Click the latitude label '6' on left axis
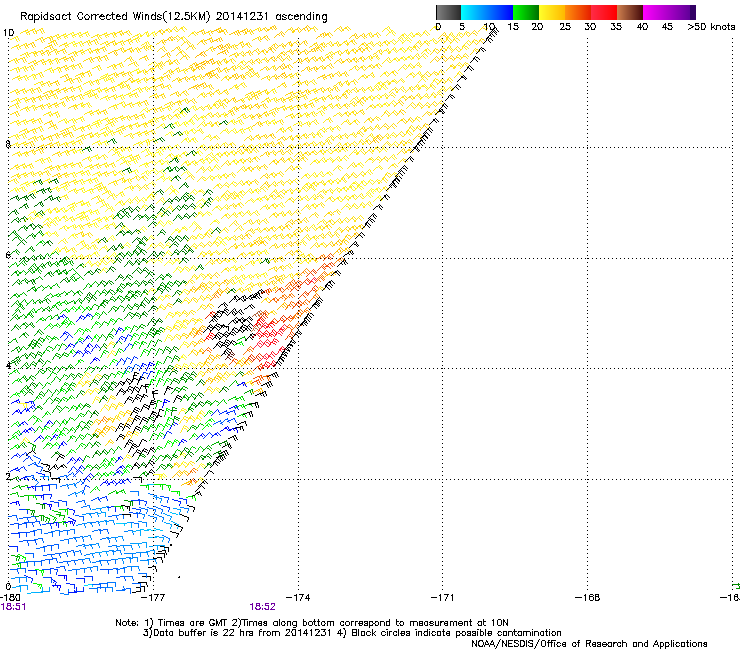740x650 pixels. 8,255
